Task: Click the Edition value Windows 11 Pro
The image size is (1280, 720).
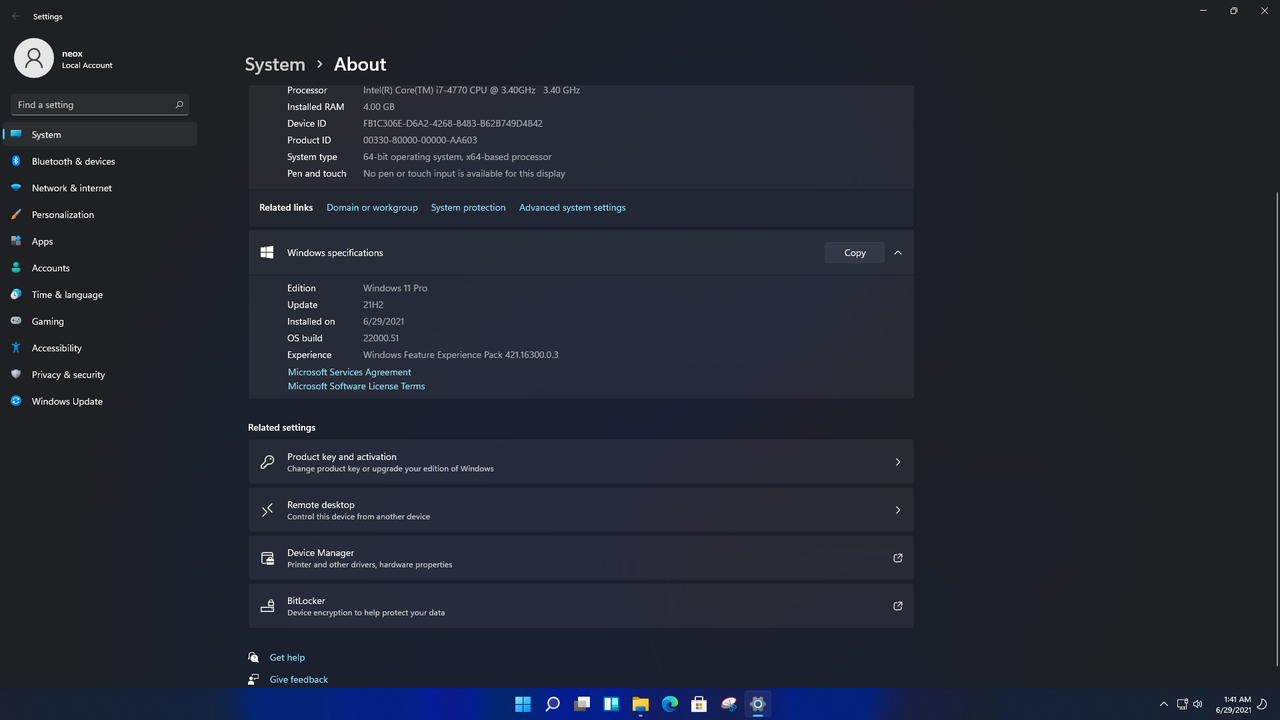Action: click(395, 288)
